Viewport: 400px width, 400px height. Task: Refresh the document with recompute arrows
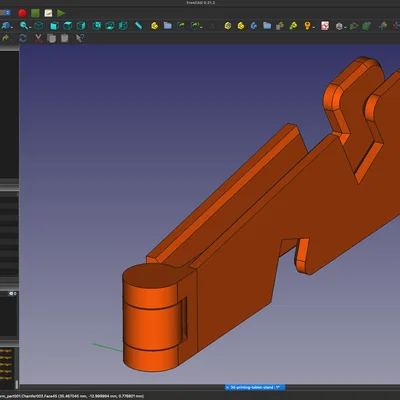click(23, 38)
